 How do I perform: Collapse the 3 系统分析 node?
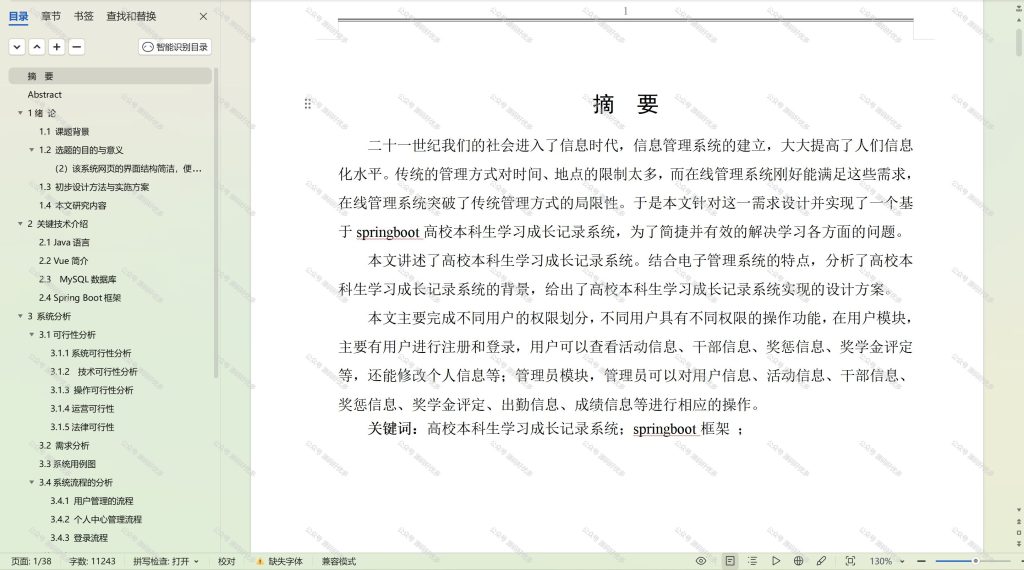click(20, 316)
